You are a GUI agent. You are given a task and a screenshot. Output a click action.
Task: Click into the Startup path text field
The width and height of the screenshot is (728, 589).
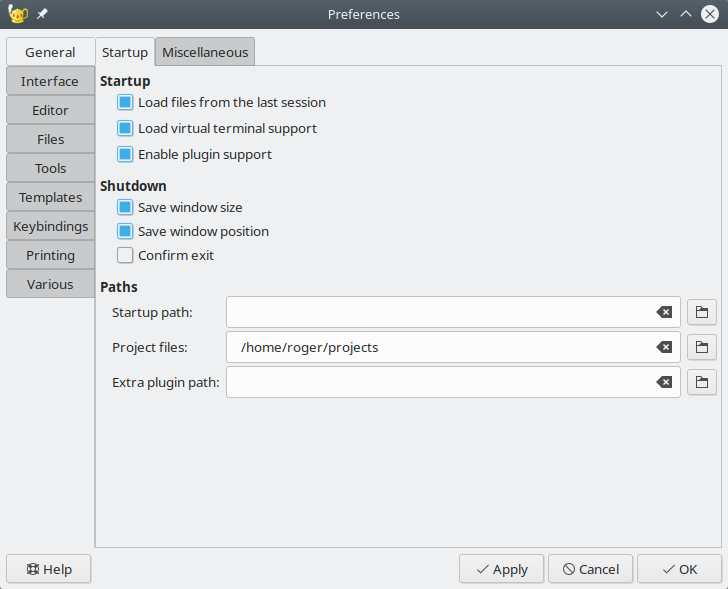[440, 312]
